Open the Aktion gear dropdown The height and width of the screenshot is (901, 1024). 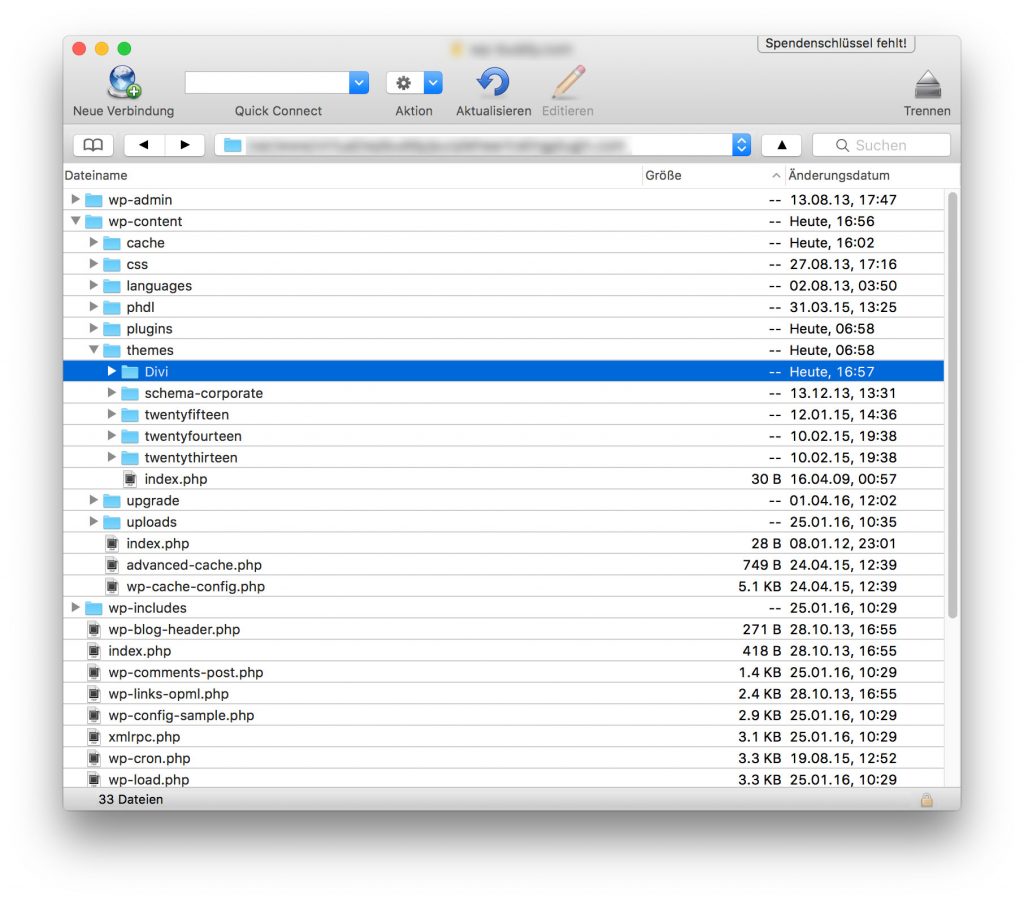414,83
